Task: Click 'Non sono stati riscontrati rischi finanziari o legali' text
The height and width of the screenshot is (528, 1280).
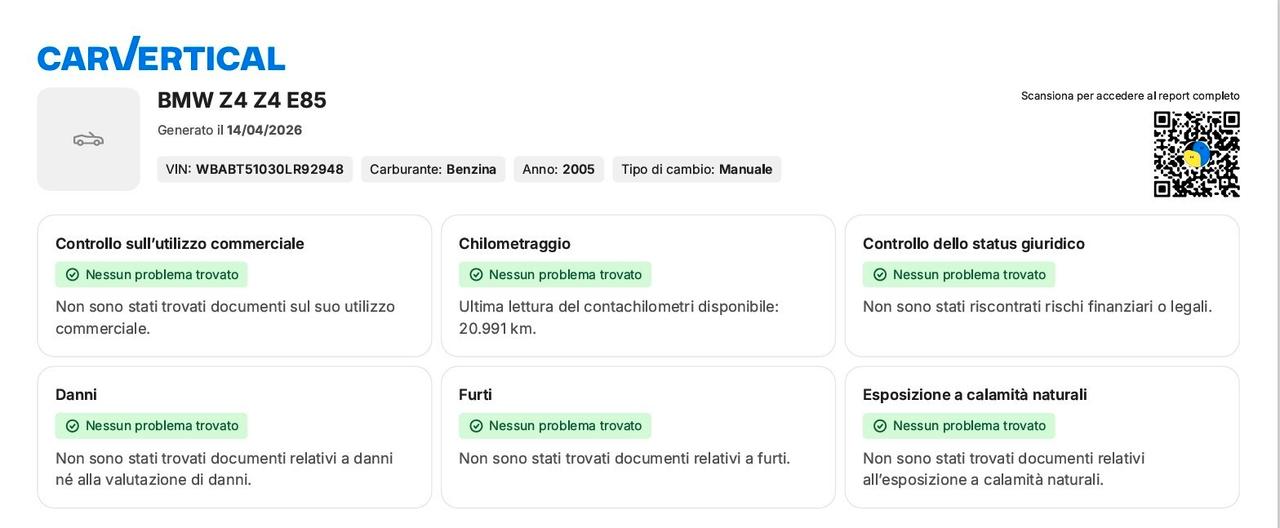Action: coord(1037,307)
